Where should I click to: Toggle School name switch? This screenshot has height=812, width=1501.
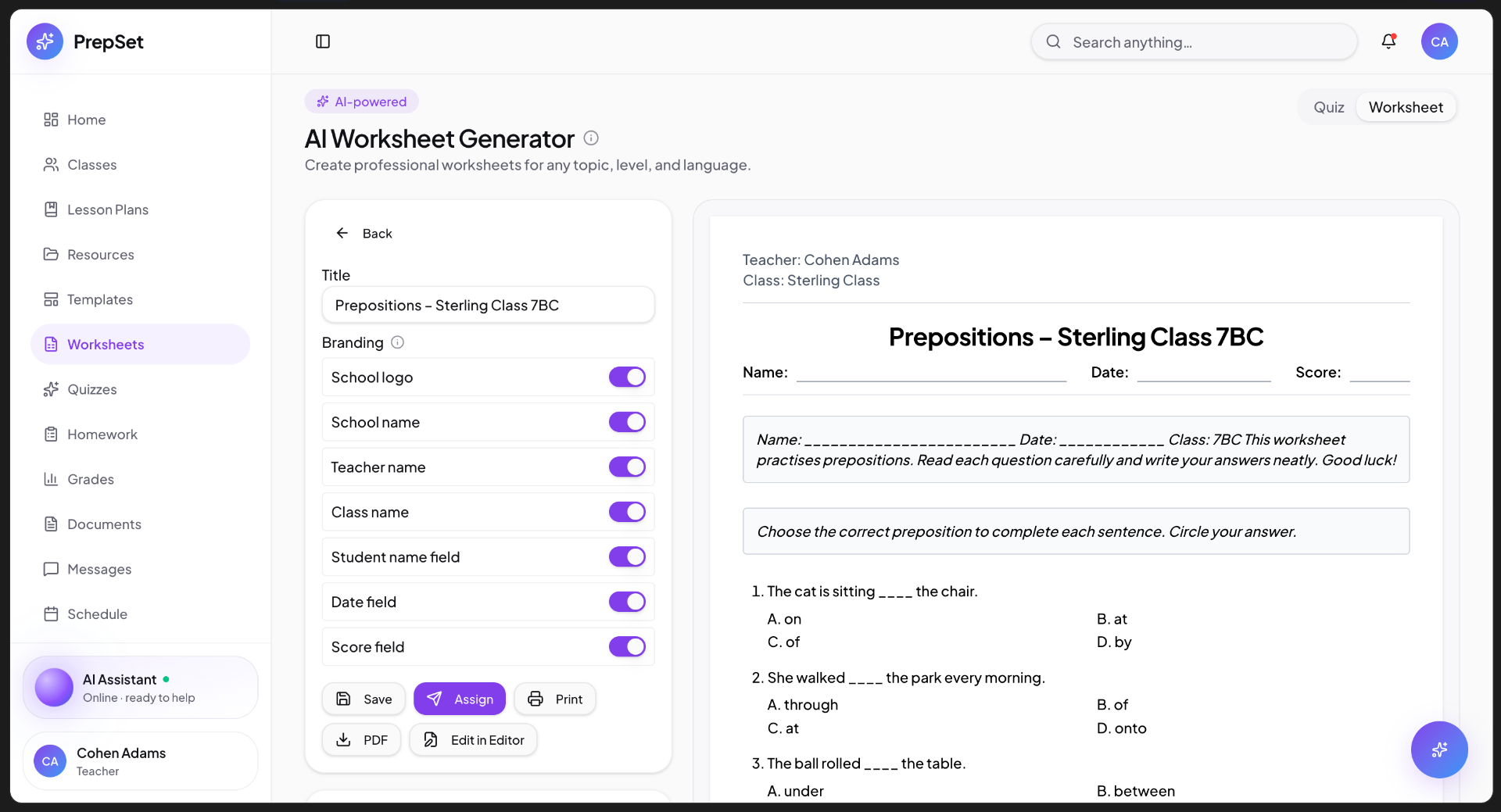tap(627, 422)
